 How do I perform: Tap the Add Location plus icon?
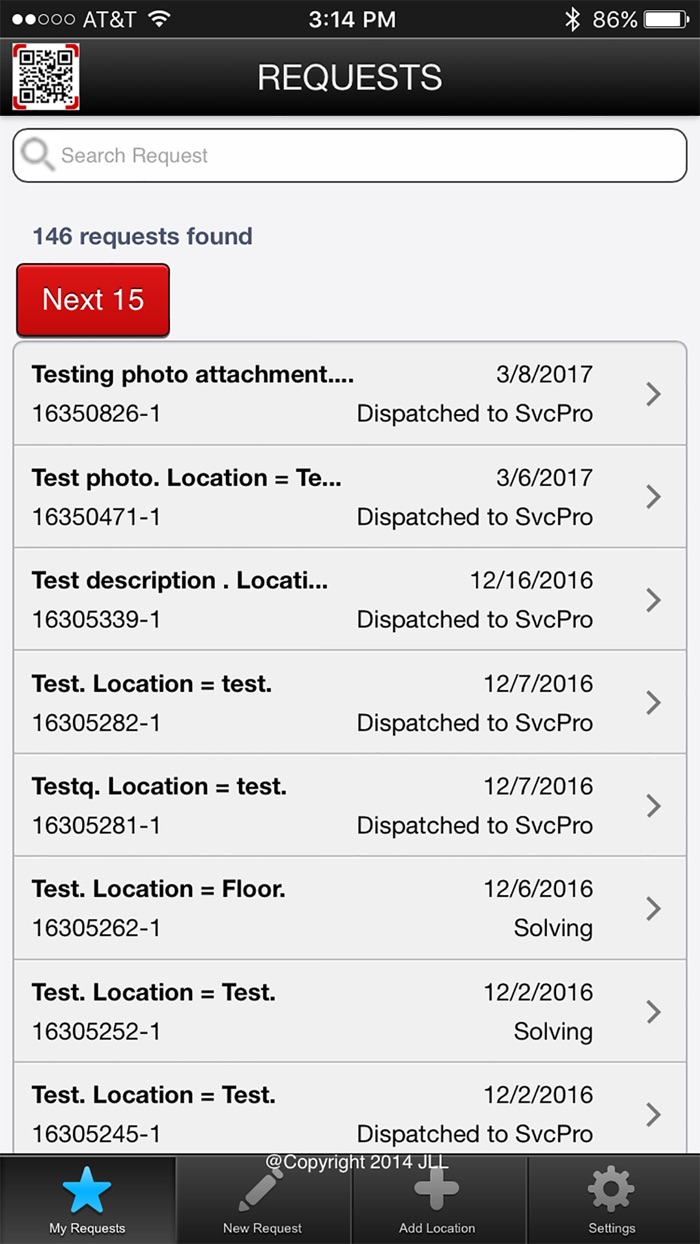[x=437, y=1190]
